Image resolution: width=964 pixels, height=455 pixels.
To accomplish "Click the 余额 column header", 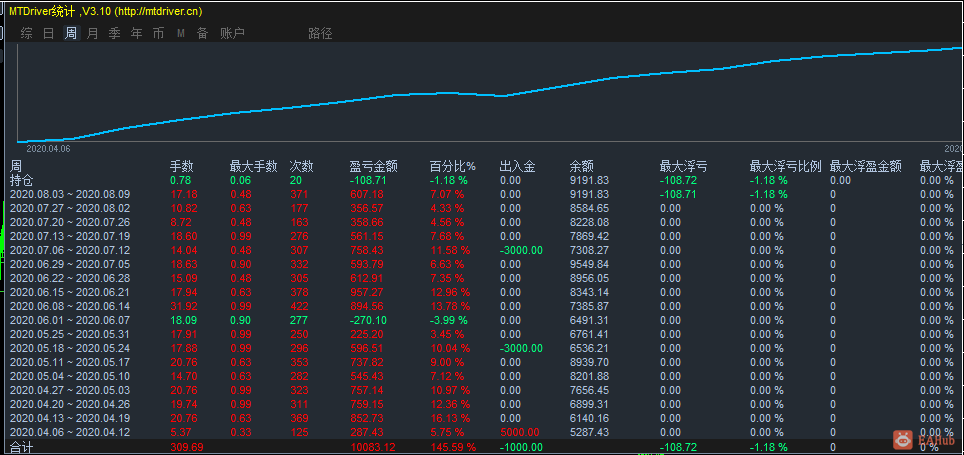I will click(x=582, y=166).
